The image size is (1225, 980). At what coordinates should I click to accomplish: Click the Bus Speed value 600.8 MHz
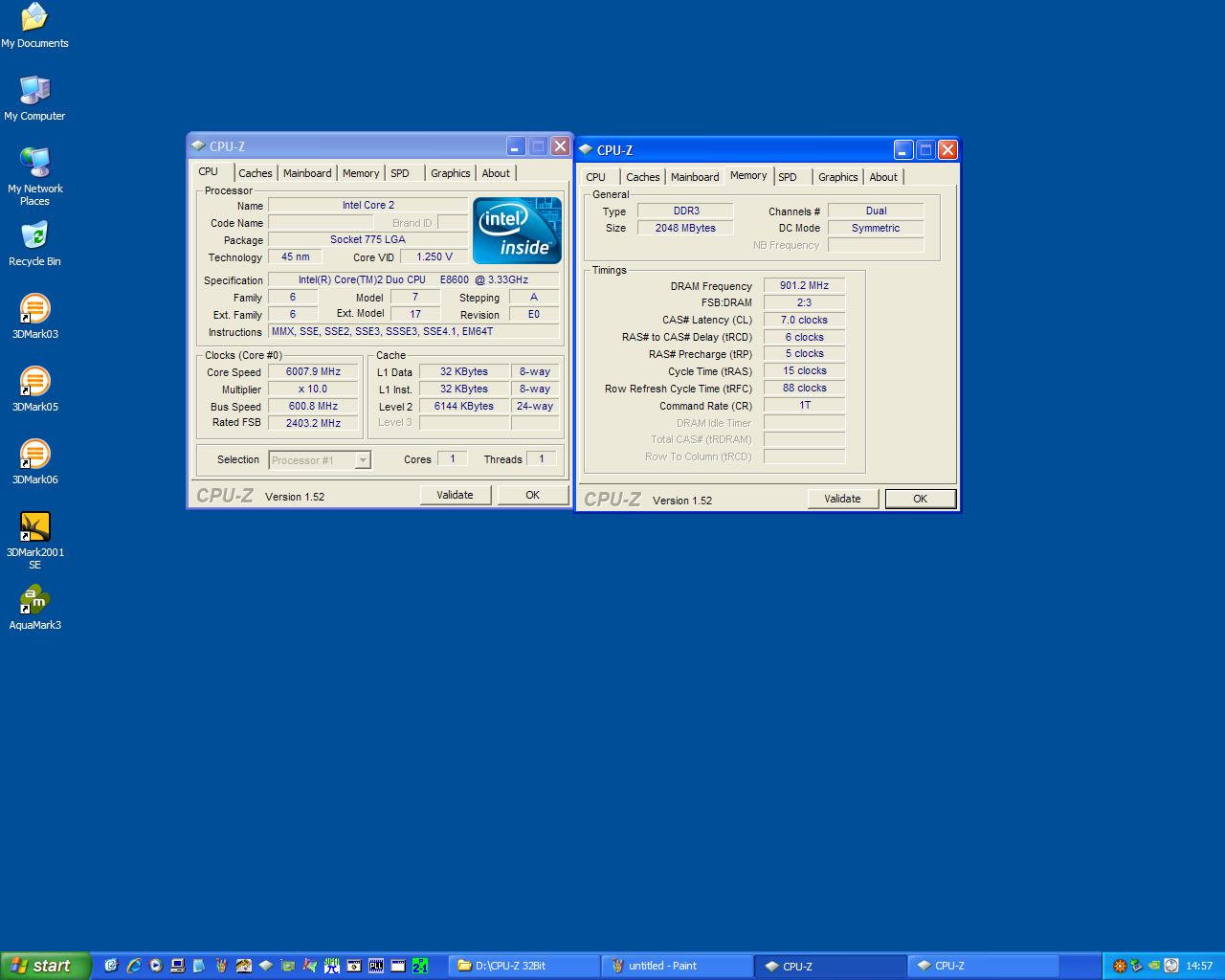pyautogui.click(x=313, y=406)
